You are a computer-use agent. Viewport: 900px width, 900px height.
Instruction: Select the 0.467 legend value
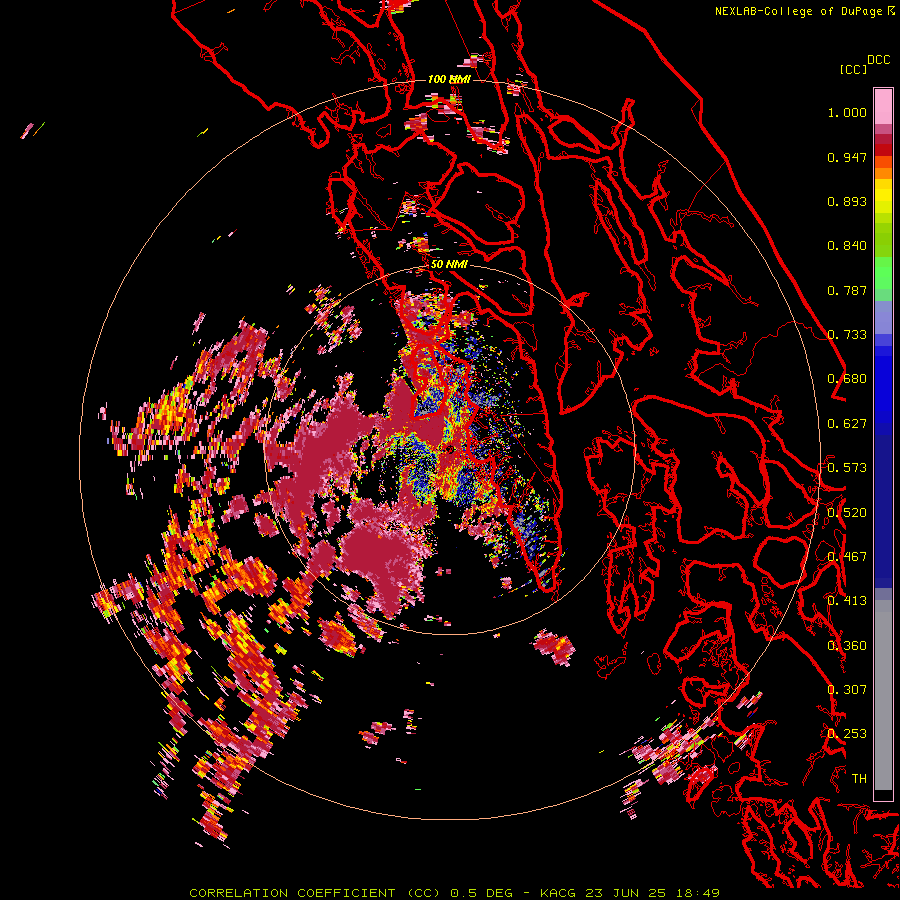pos(847,557)
